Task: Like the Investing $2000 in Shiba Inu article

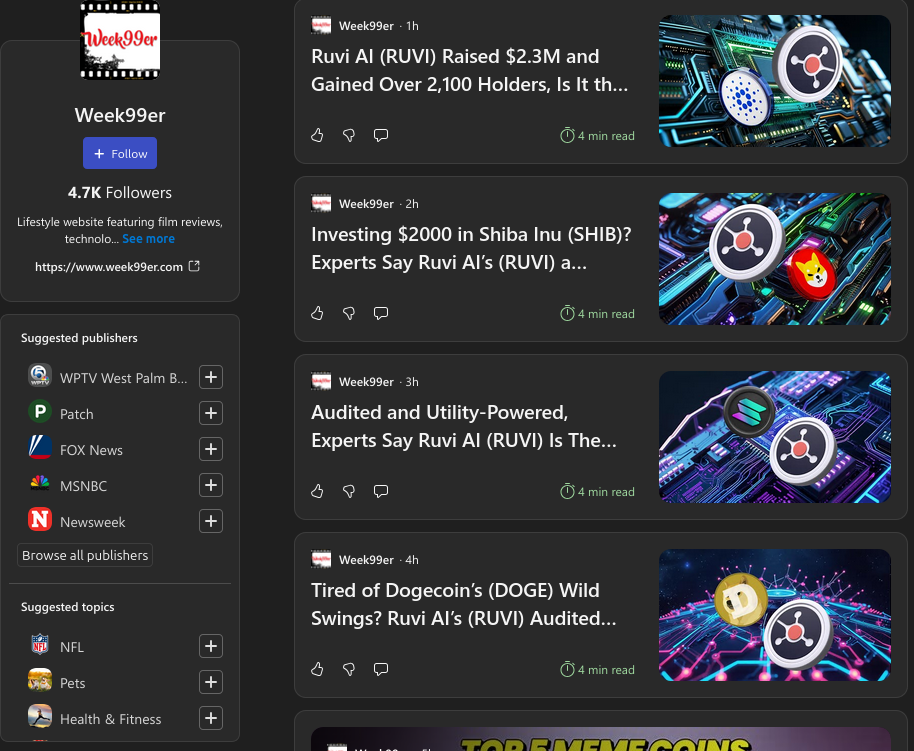Action: (x=317, y=313)
